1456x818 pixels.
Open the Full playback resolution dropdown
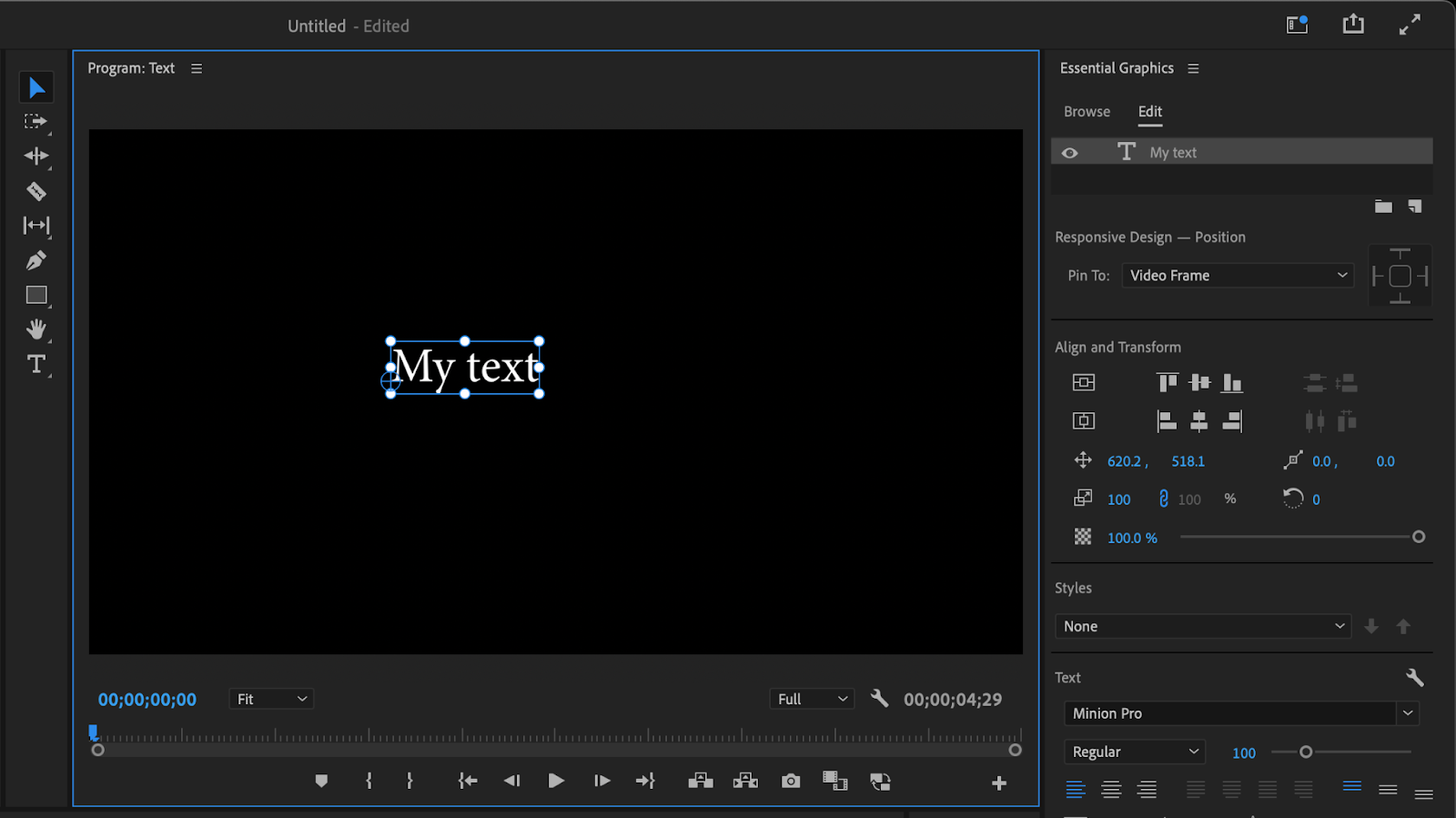[x=812, y=699]
